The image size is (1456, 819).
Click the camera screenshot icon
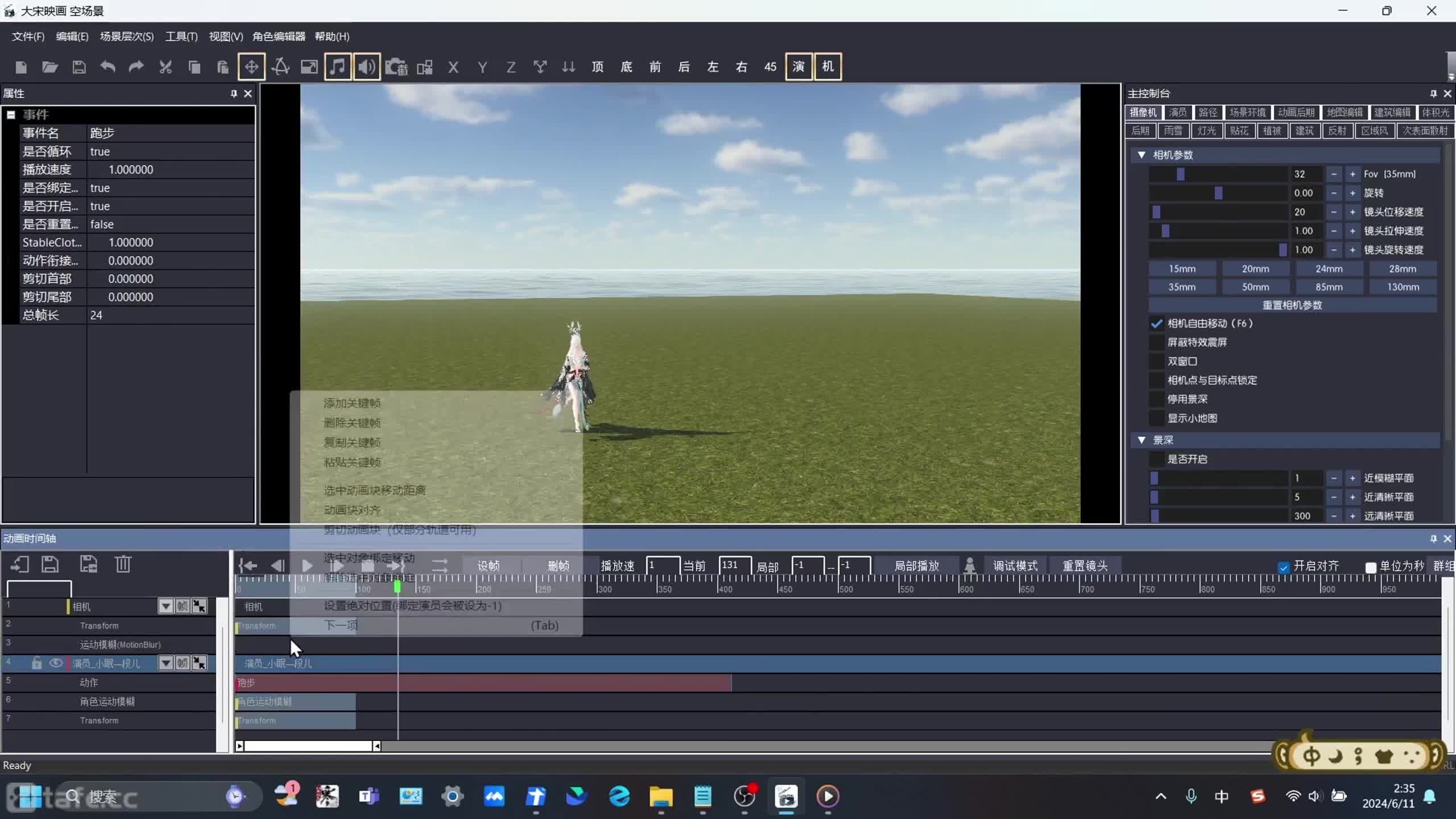[x=396, y=67]
